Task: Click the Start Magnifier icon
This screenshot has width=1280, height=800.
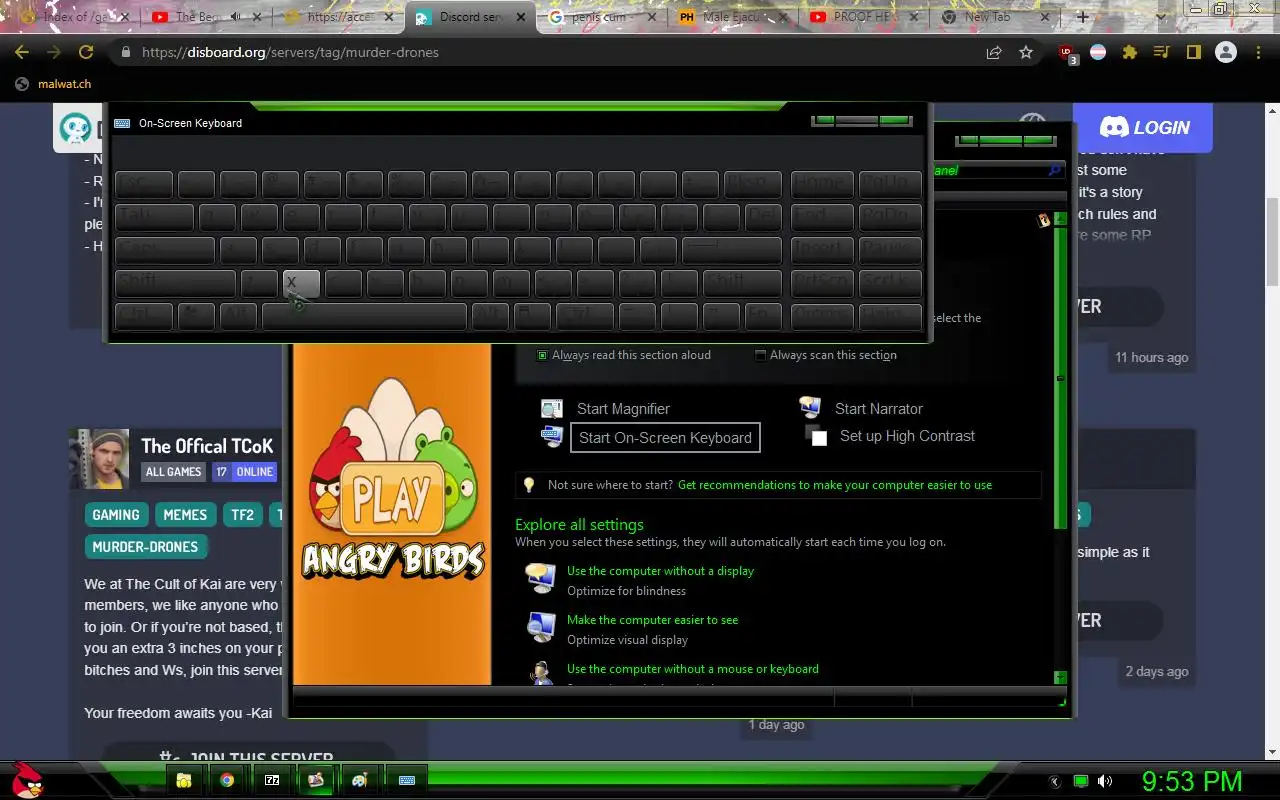Action: click(552, 408)
